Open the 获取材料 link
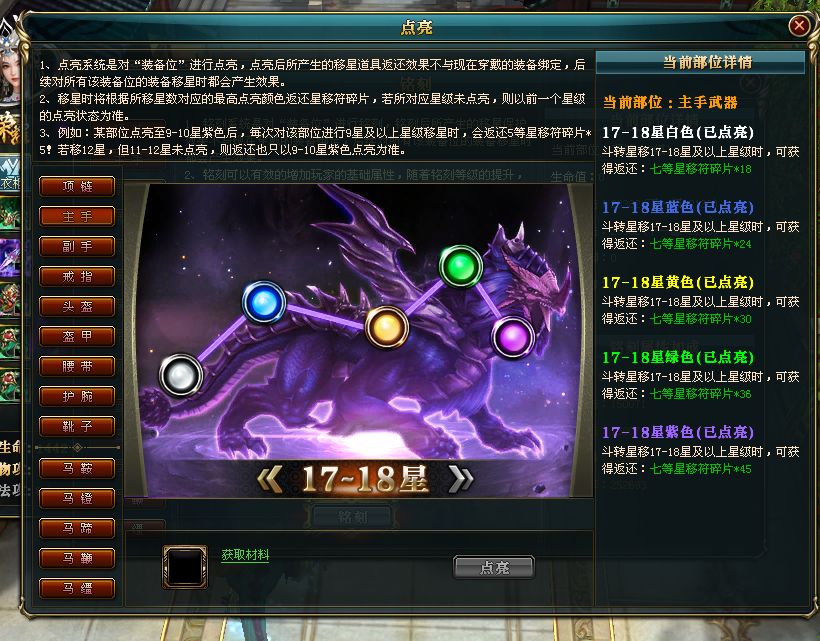This screenshot has width=820, height=641. click(x=245, y=555)
